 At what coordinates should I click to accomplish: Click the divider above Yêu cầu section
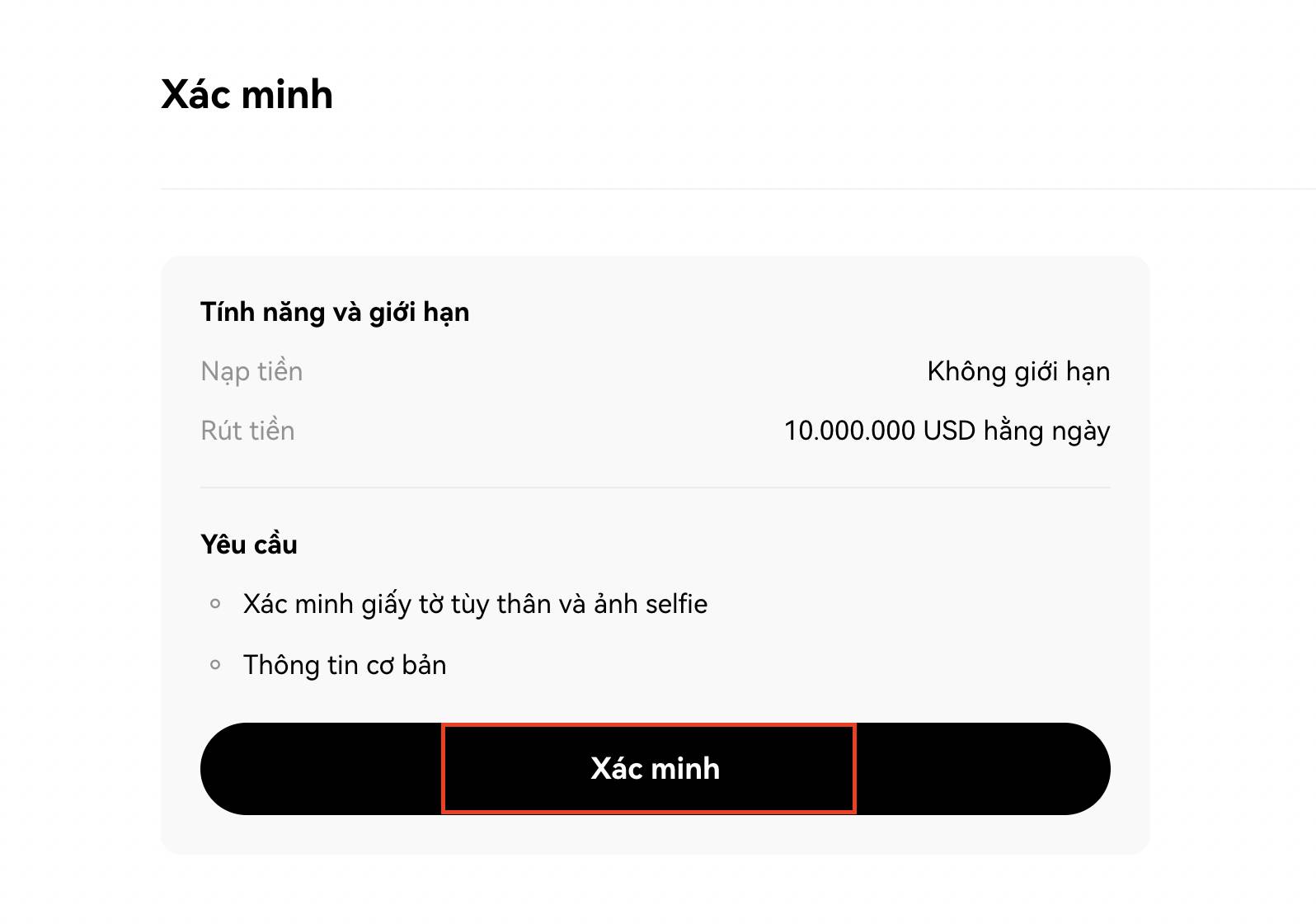click(x=655, y=488)
